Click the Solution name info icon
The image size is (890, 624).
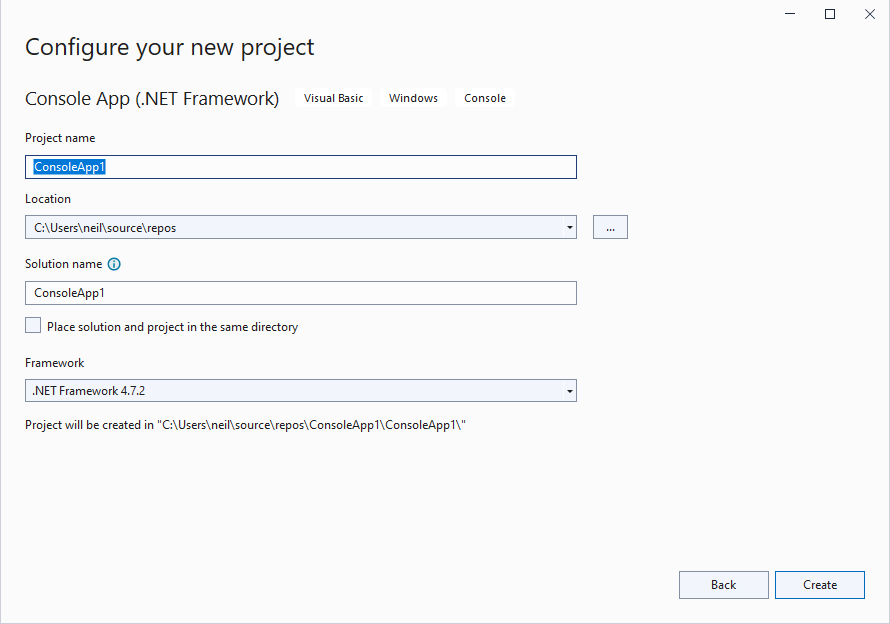(114, 265)
